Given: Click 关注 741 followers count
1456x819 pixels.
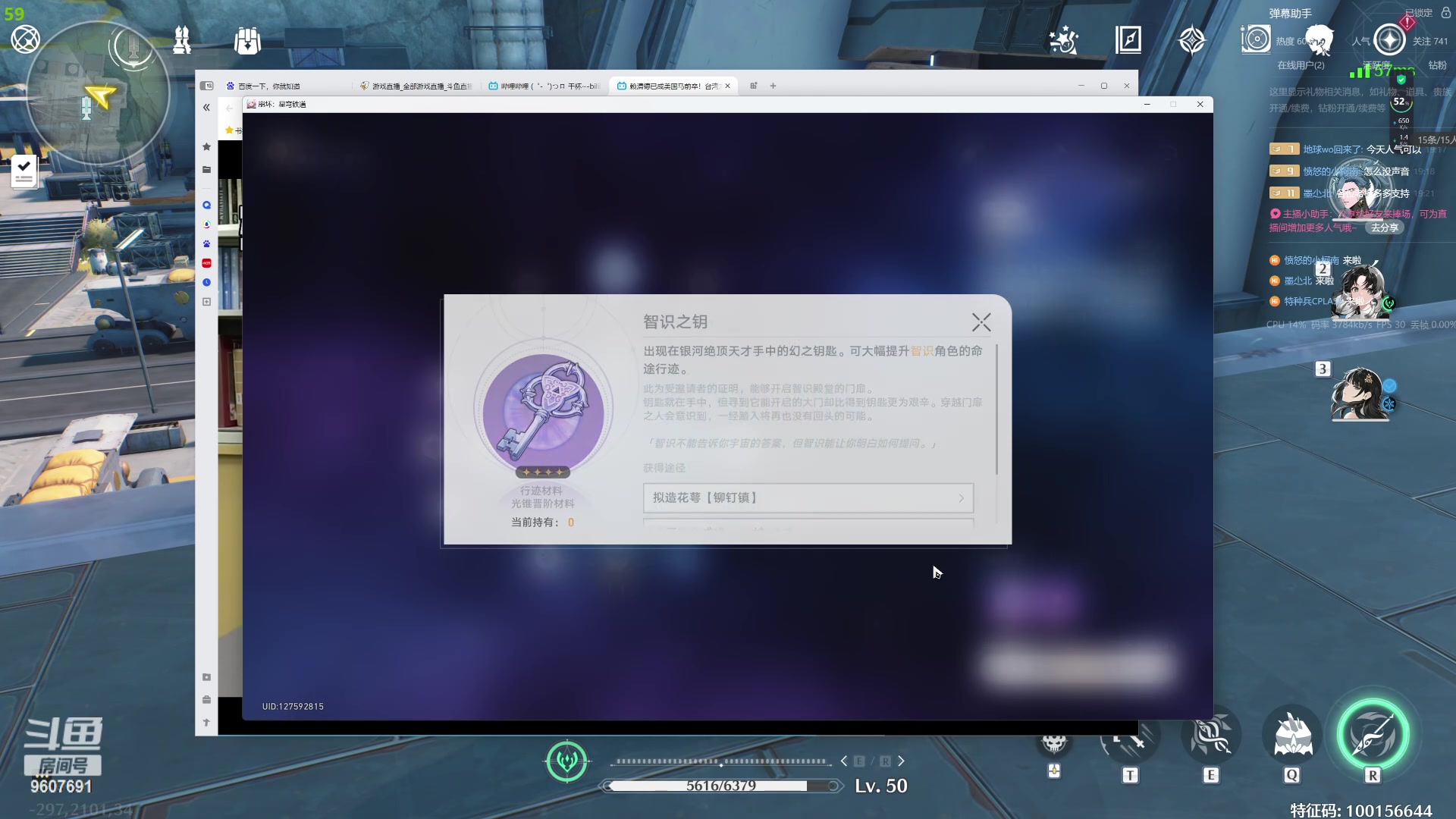Looking at the screenshot, I should (1429, 41).
